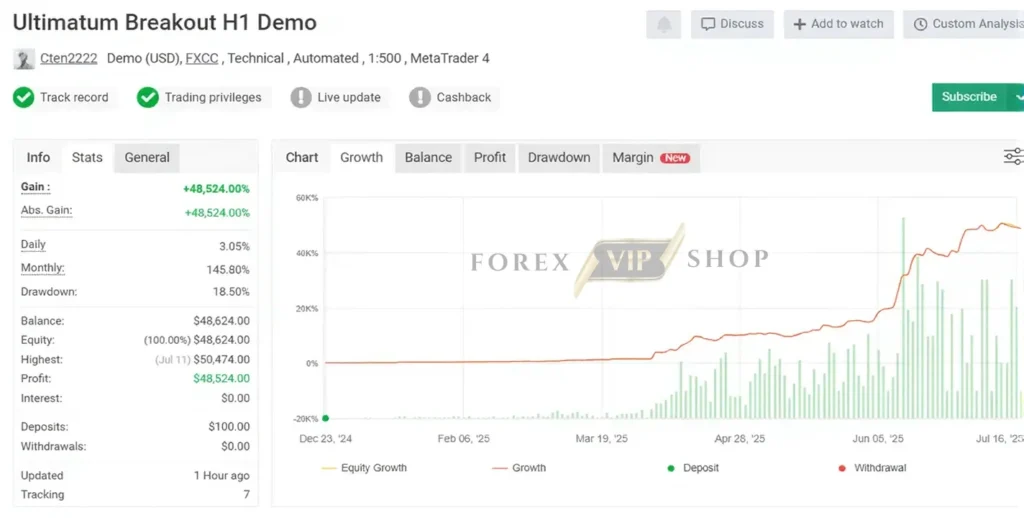Click the Cten2222 avatar thumbnail
Screen dimensions: 1024x518
tap(24, 59)
